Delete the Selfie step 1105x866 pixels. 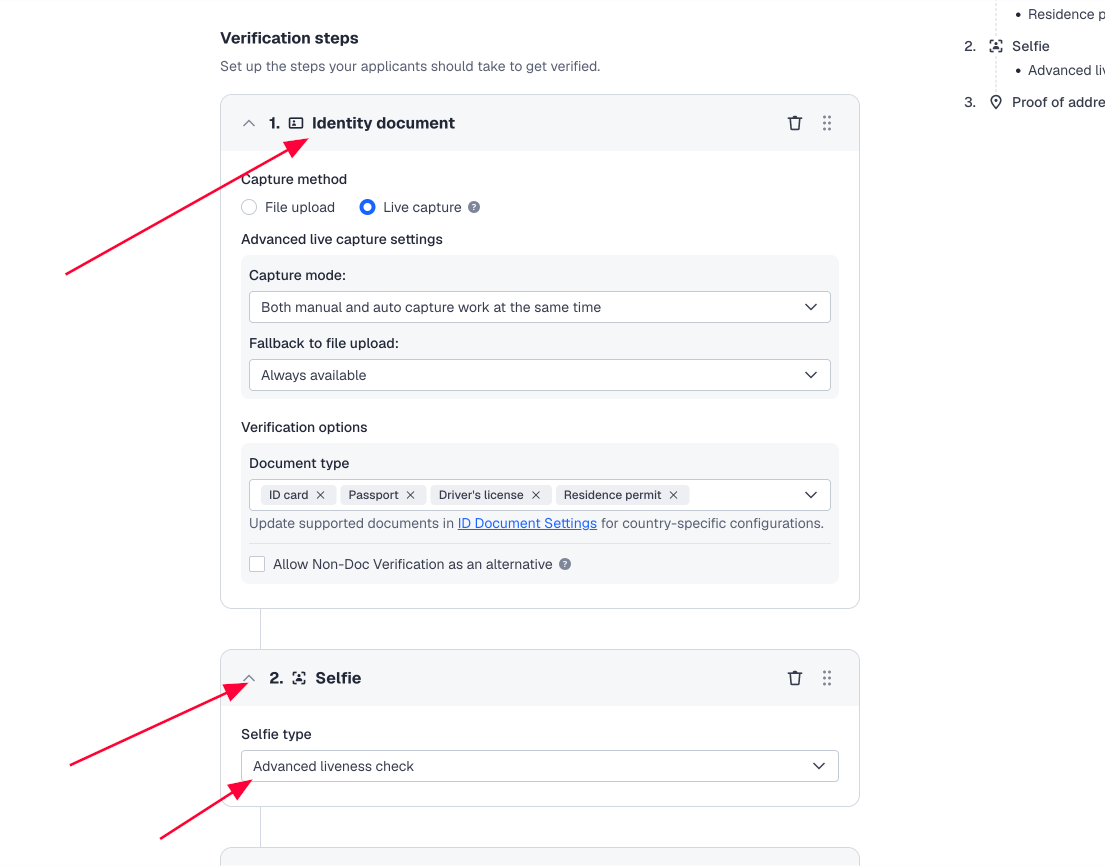794,678
